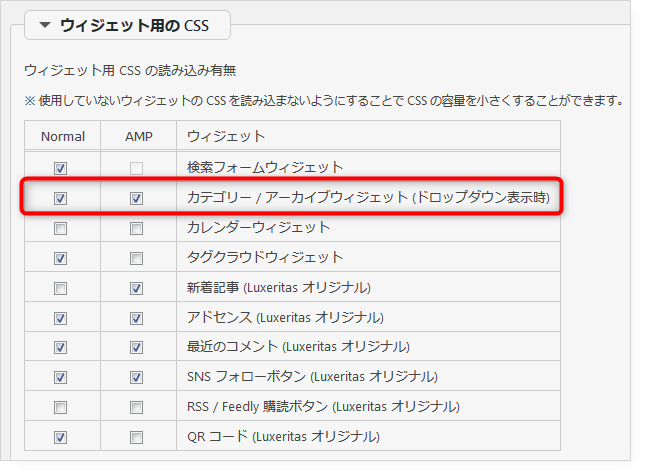Uncheck Normal for 最近のコメント
This screenshot has height=476, width=646.
click(61, 347)
